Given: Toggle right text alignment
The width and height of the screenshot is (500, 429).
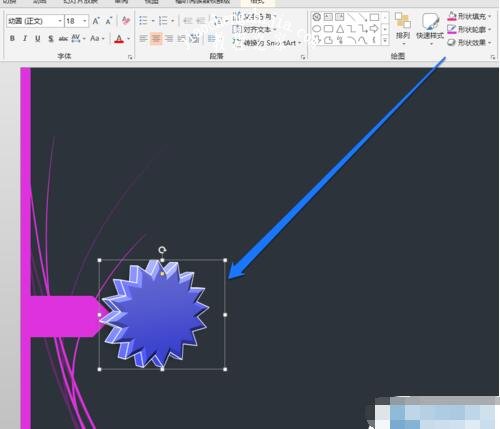Looking at the screenshot, I should 169,39.
